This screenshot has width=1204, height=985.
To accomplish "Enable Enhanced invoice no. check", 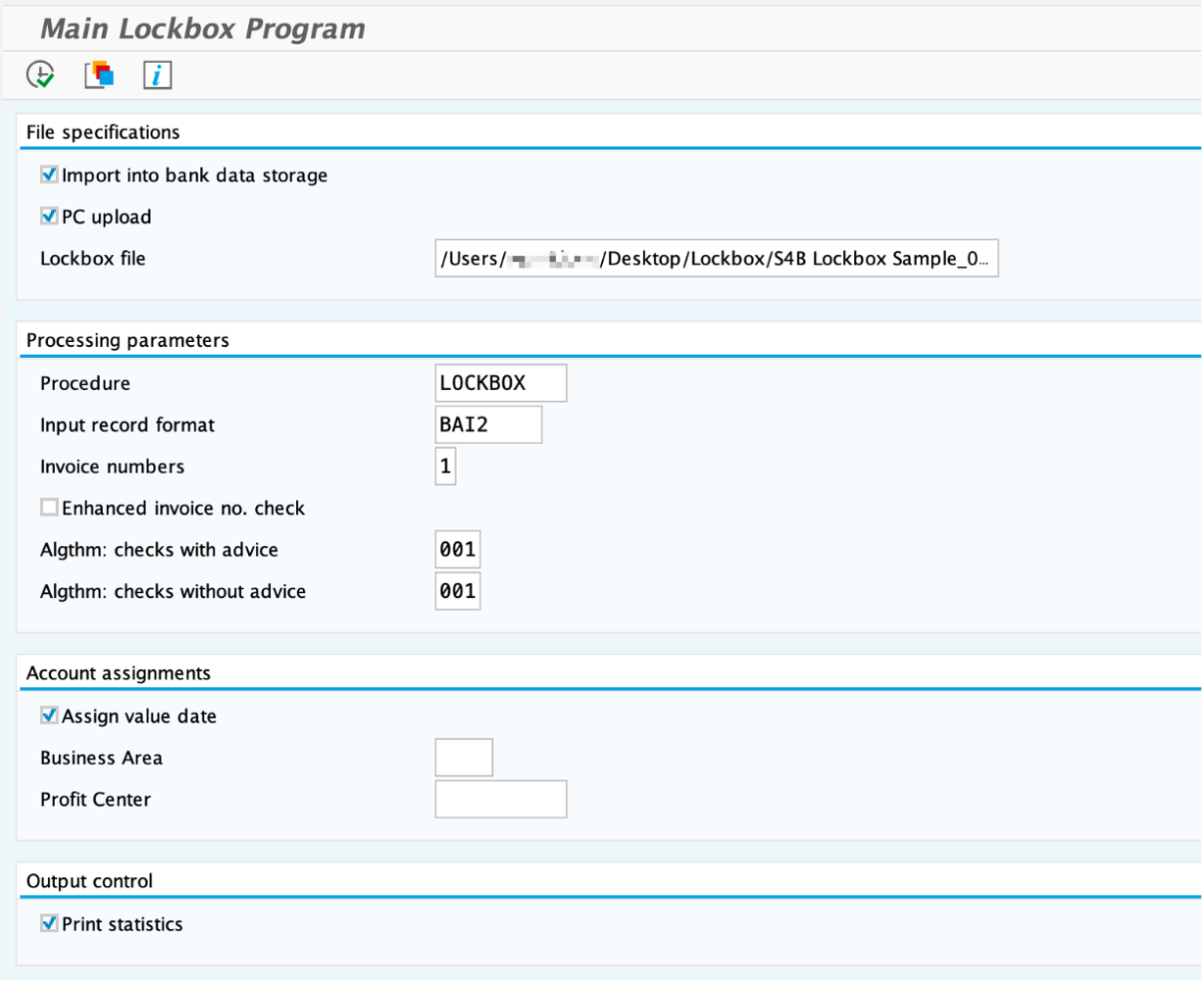I will point(49,507).
